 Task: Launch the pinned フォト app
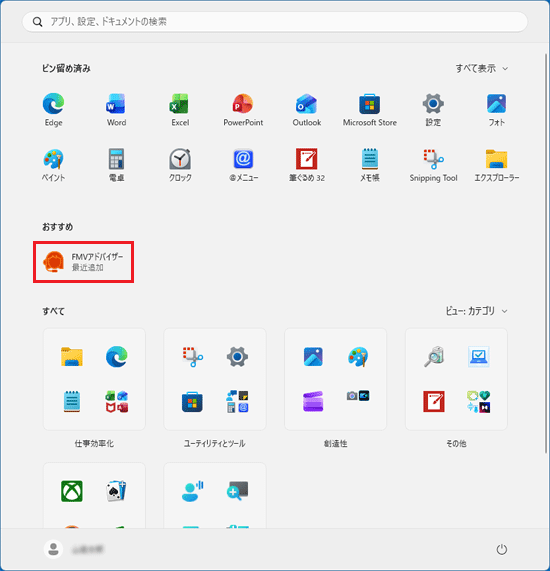click(x=496, y=110)
